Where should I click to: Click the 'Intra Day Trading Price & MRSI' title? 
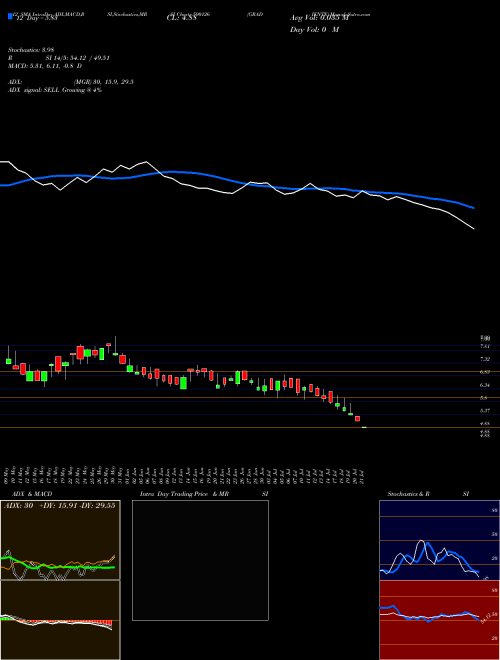coord(204,494)
